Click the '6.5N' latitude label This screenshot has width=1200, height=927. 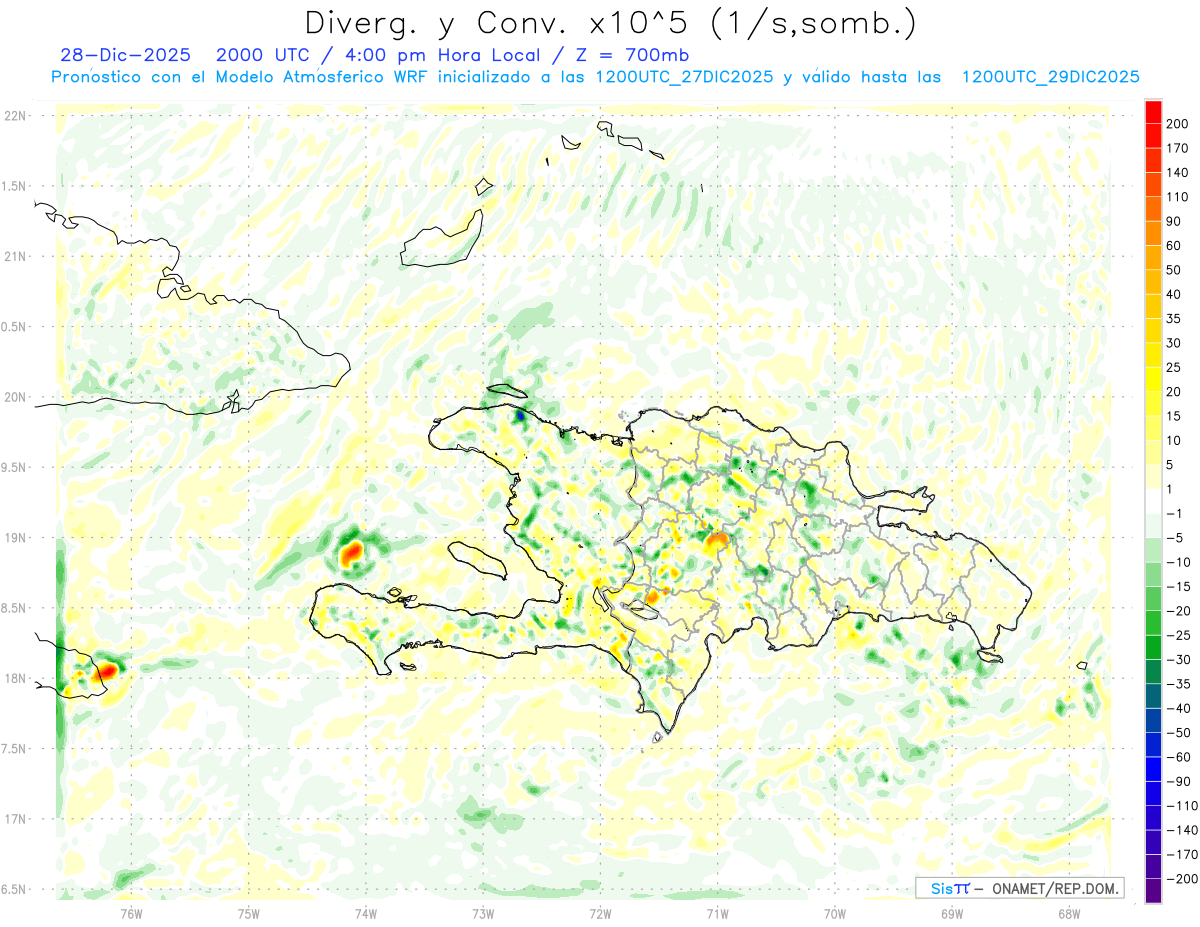coord(15,889)
